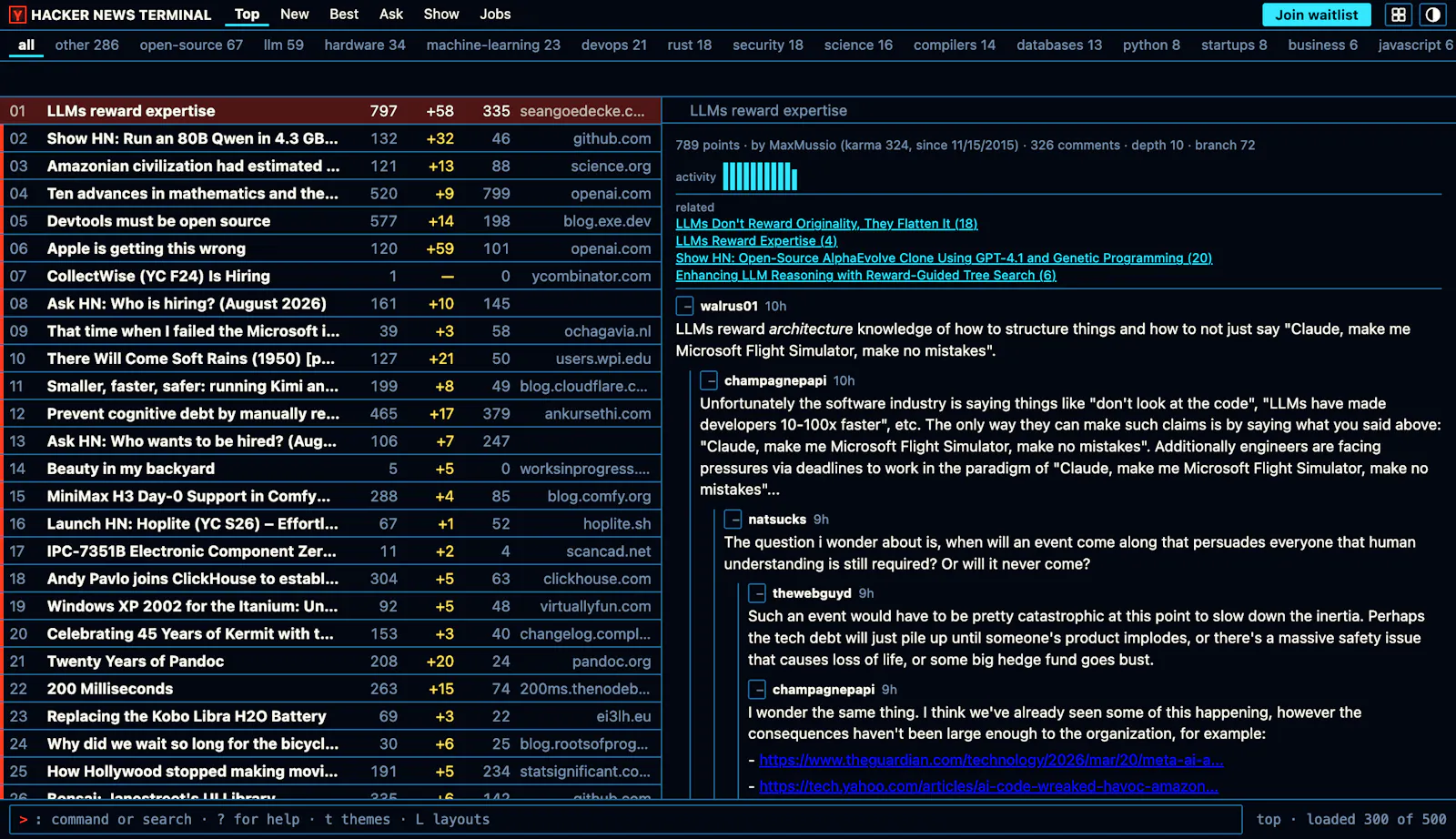Image resolution: width=1456 pixels, height=839 pixels.
Task: Filter by 'other 286' topic
Action: 86,45
